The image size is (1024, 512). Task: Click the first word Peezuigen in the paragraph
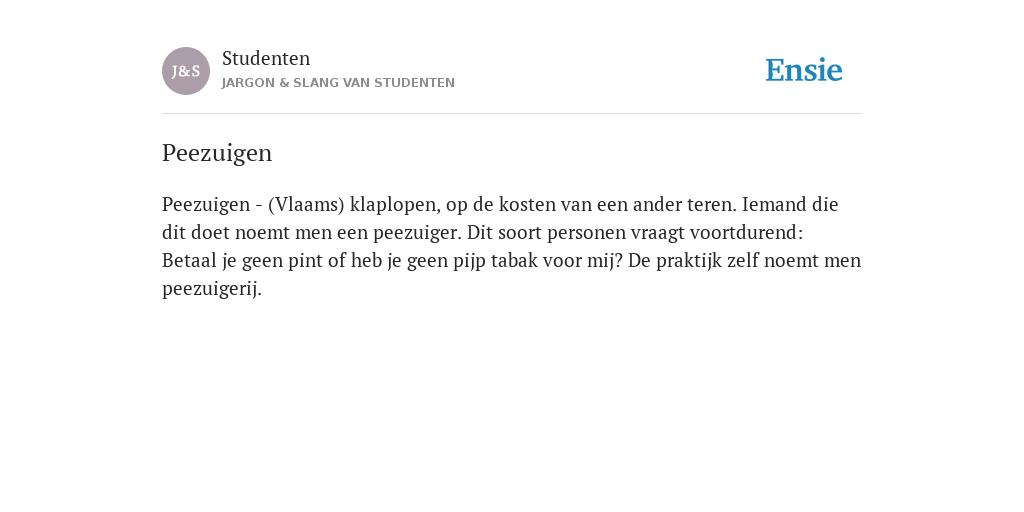click(206, 205)
